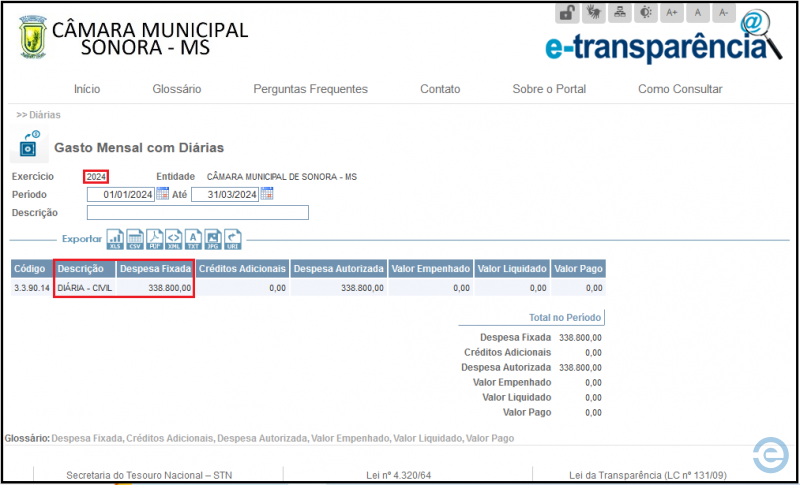
Task: Export the table as XLS
Action: [115, 239]
